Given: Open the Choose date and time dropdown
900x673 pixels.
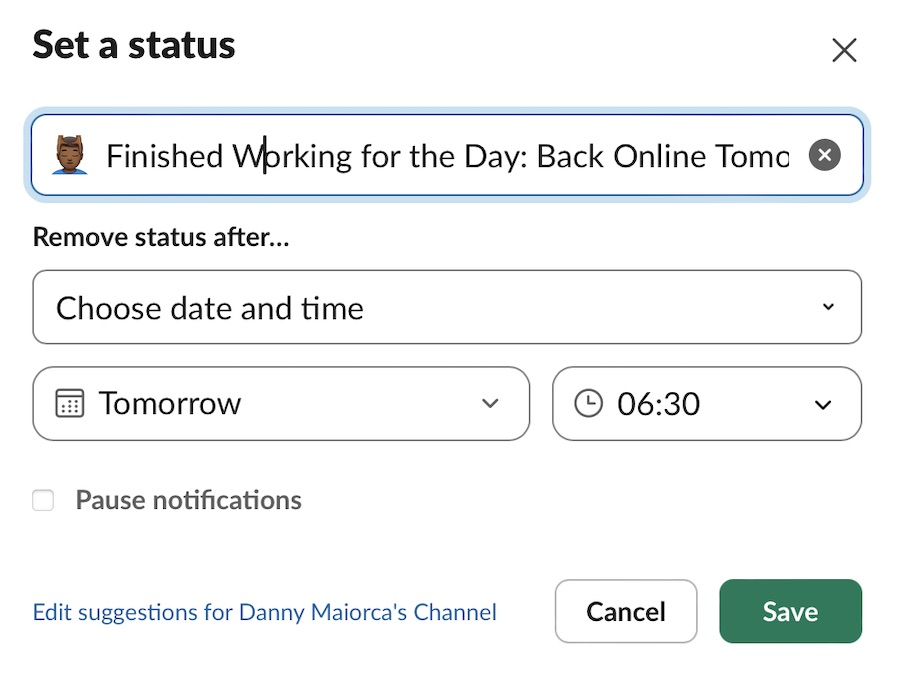Looking at the screenshot, I should point(447,307).
